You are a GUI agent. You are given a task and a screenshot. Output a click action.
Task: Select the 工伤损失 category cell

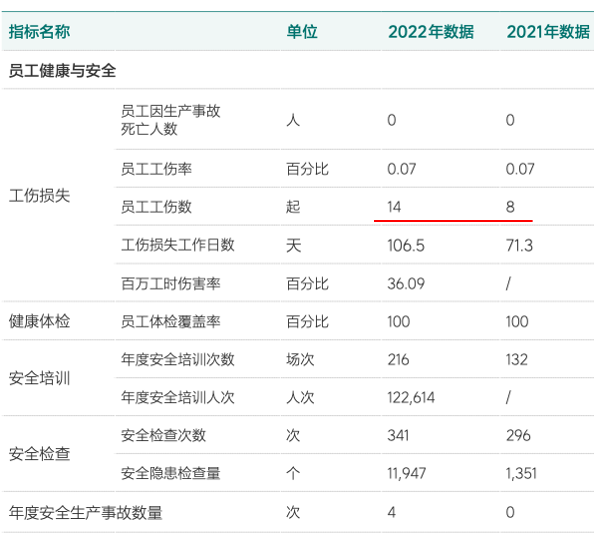pyautogui.click(x=39, y=196)
